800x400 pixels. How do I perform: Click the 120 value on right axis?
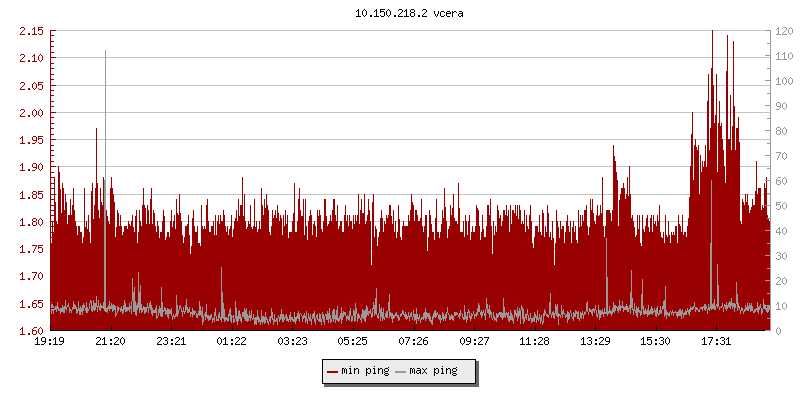click(x=782, y=31)
